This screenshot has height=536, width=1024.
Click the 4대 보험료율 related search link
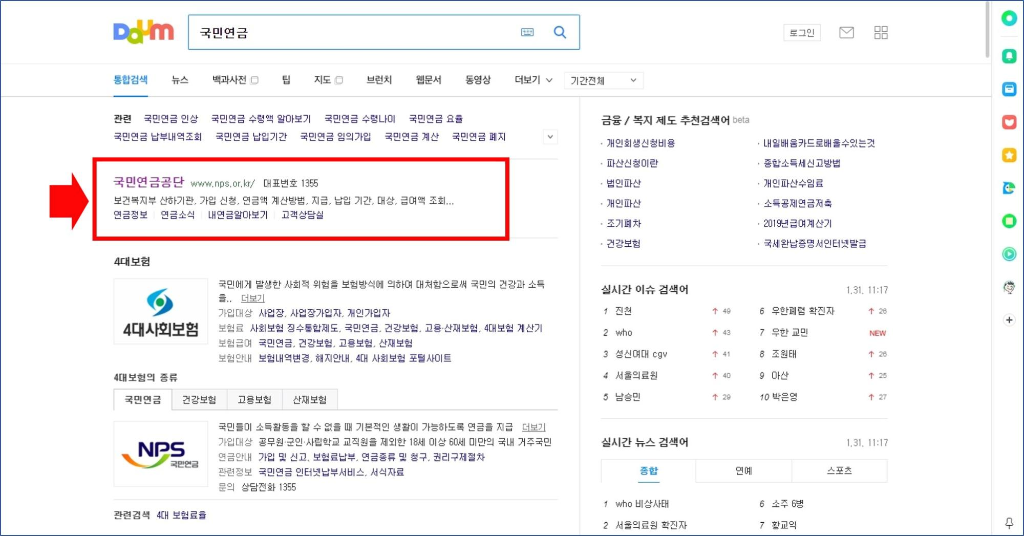pyautogui.click(x=182, y=515)
